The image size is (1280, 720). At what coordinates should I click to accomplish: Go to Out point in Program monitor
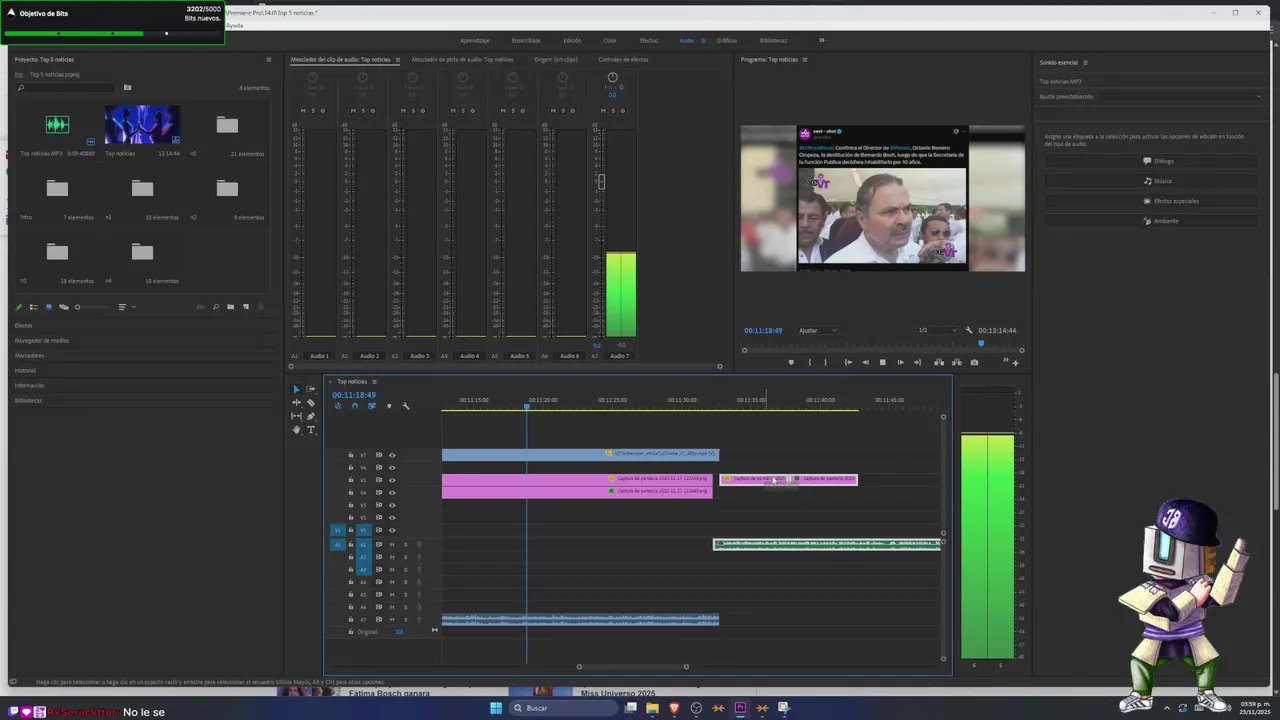point(917,362)
